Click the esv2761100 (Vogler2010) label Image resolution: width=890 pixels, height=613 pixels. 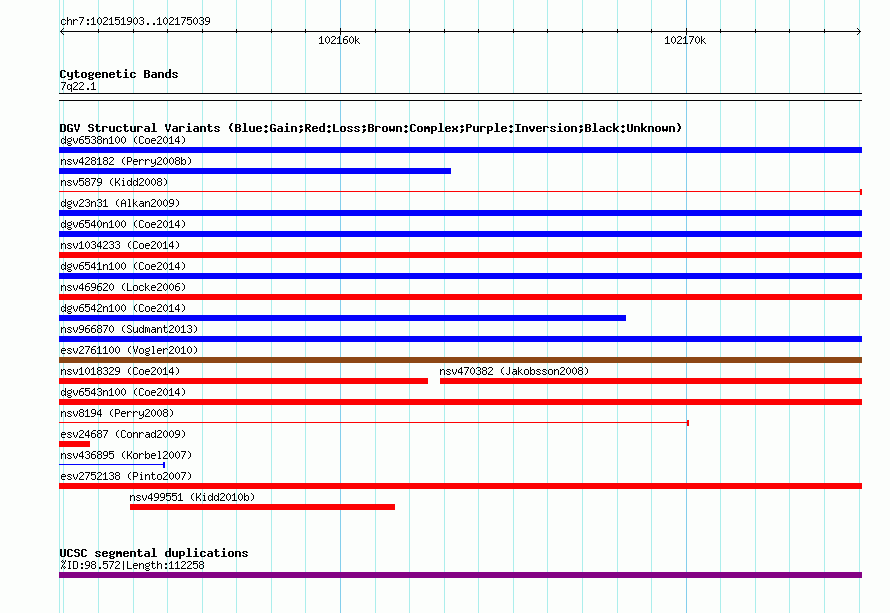129,350
